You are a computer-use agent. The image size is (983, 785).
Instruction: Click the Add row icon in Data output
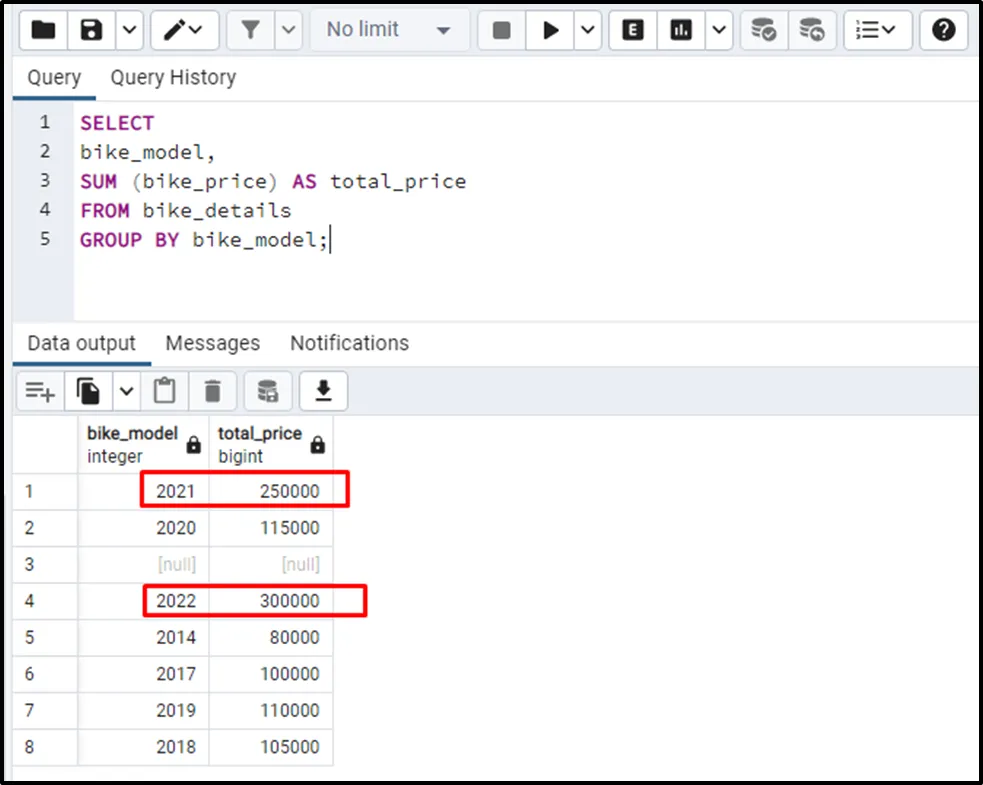(x=40, y=391)
